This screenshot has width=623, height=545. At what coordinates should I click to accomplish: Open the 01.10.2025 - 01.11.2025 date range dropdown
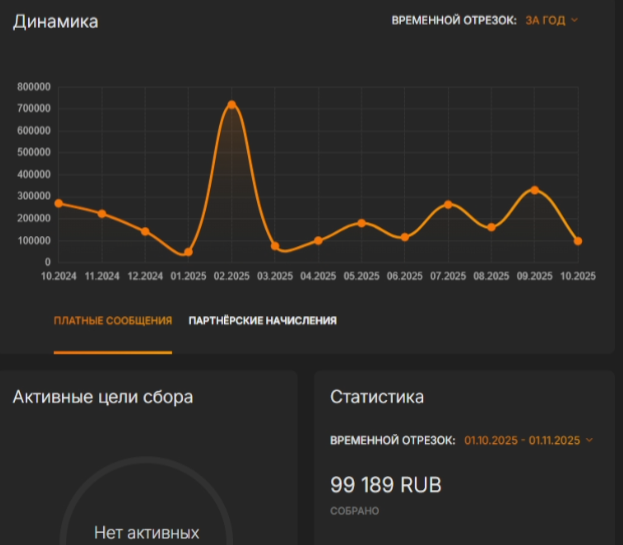click(528, 441)
